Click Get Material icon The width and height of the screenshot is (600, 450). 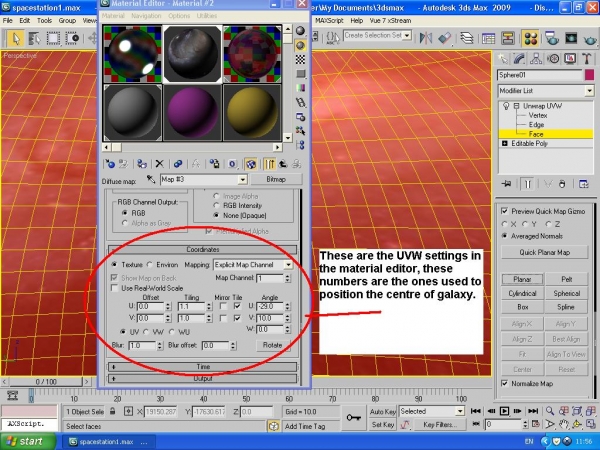click(x=110, y=164)
